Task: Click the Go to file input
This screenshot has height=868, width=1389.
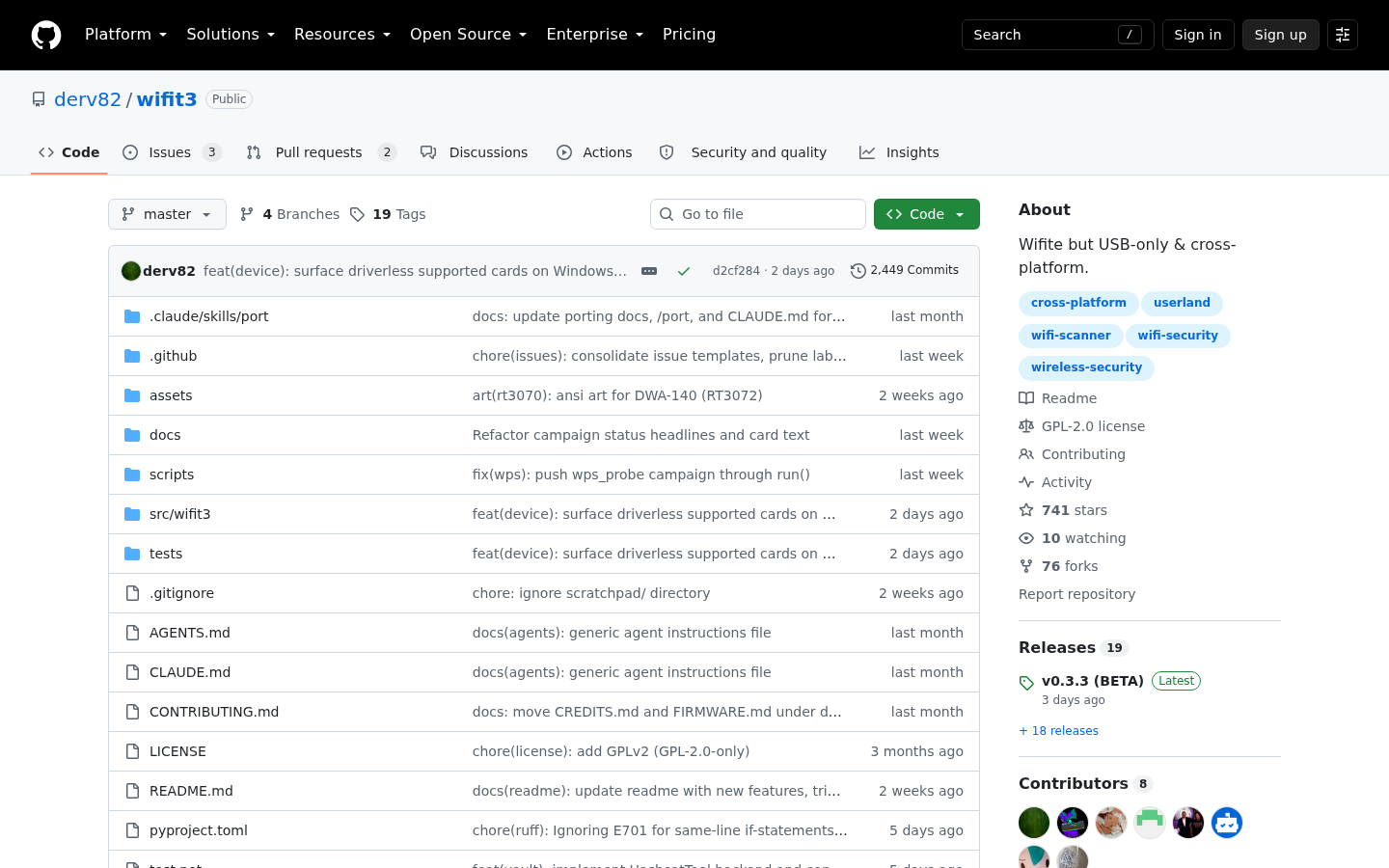Action: click(x=758, y=214)
